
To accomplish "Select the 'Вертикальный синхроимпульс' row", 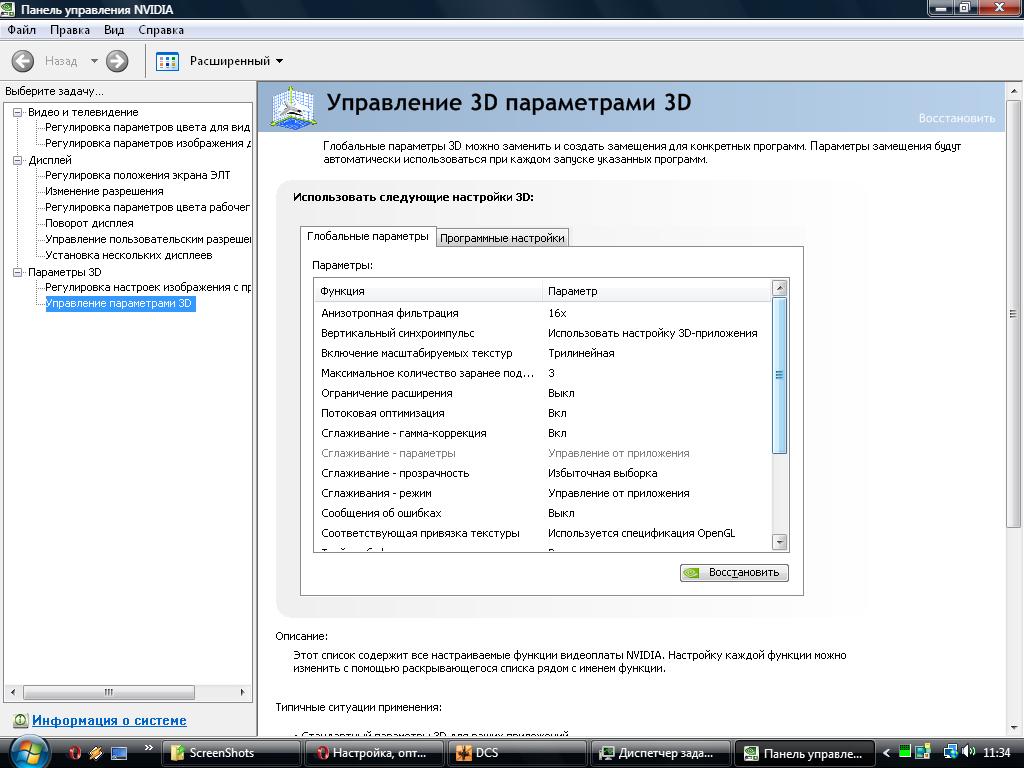I will pos(543,333).
